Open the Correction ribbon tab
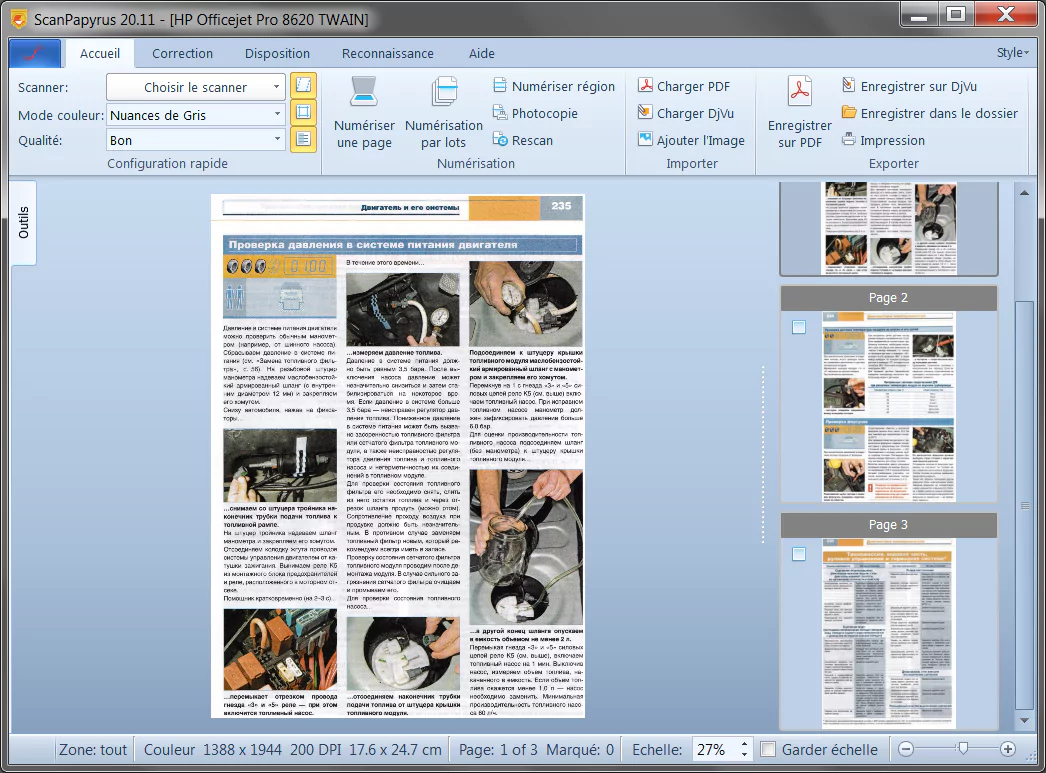Viewport: 1046px width, 773px height. [182, 53]
